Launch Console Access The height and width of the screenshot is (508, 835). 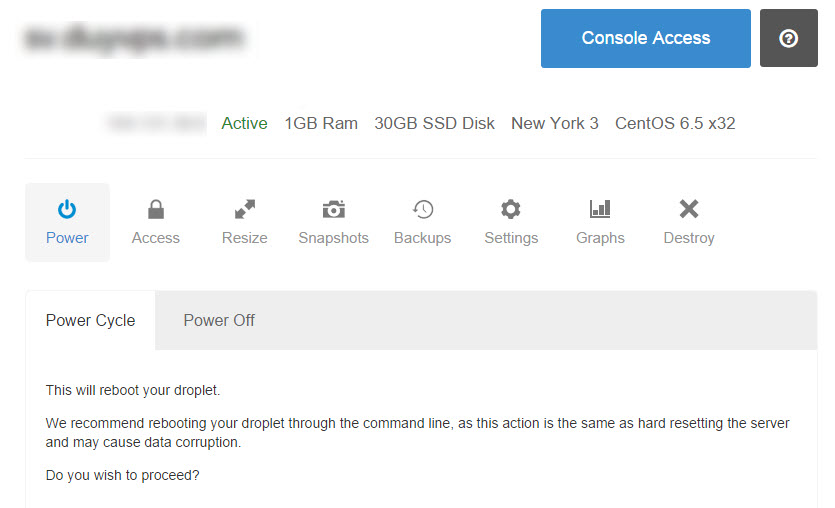pyautogui.click(x=645, y=39)
